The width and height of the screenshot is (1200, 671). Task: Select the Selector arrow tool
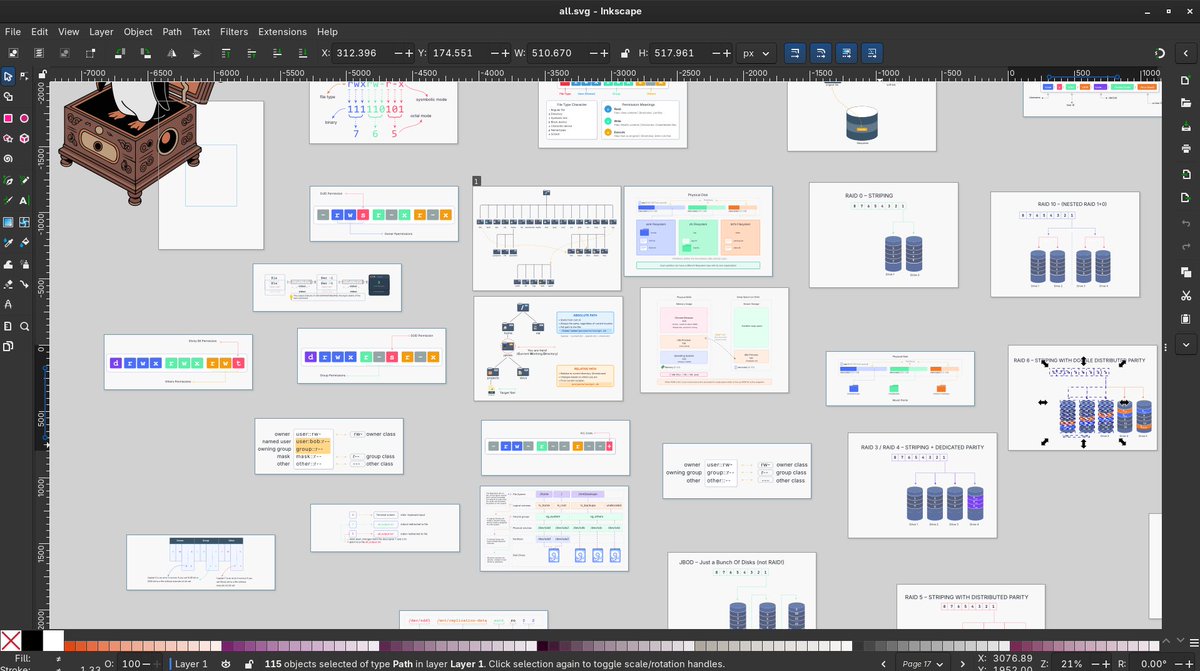click(x=8, y=76)
